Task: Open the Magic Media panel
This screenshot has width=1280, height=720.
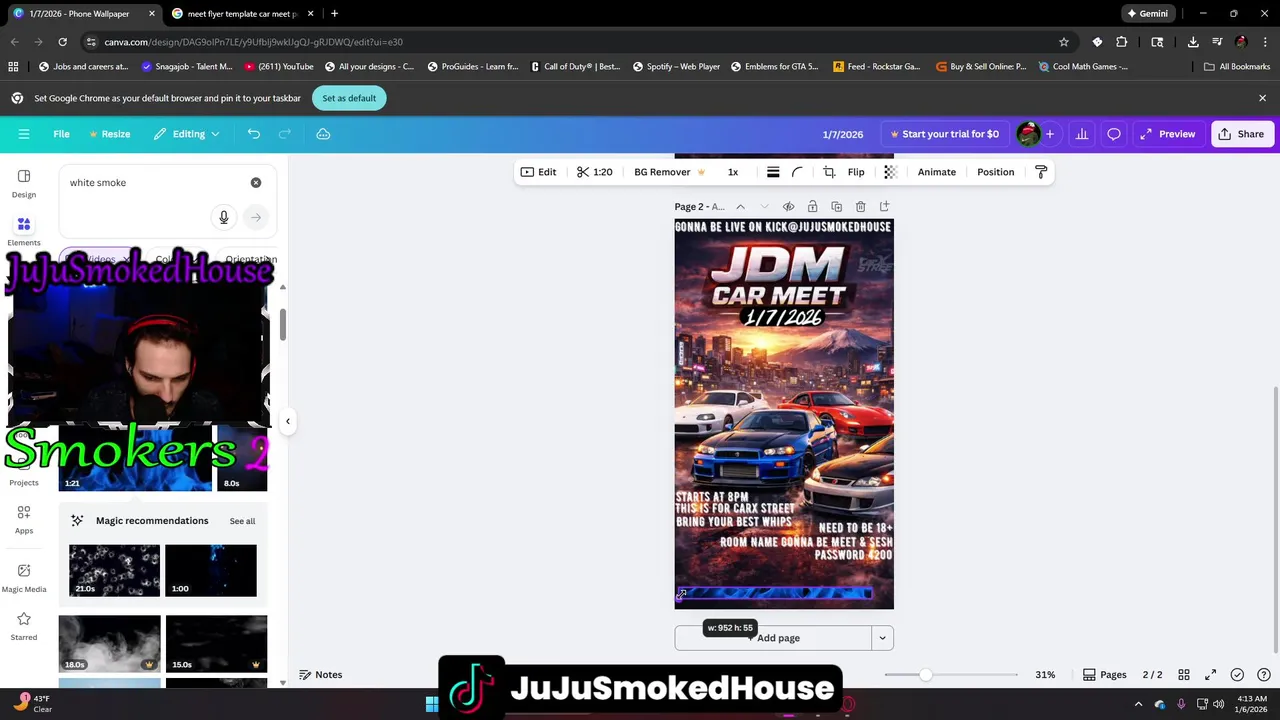Action: click(24, 578)
